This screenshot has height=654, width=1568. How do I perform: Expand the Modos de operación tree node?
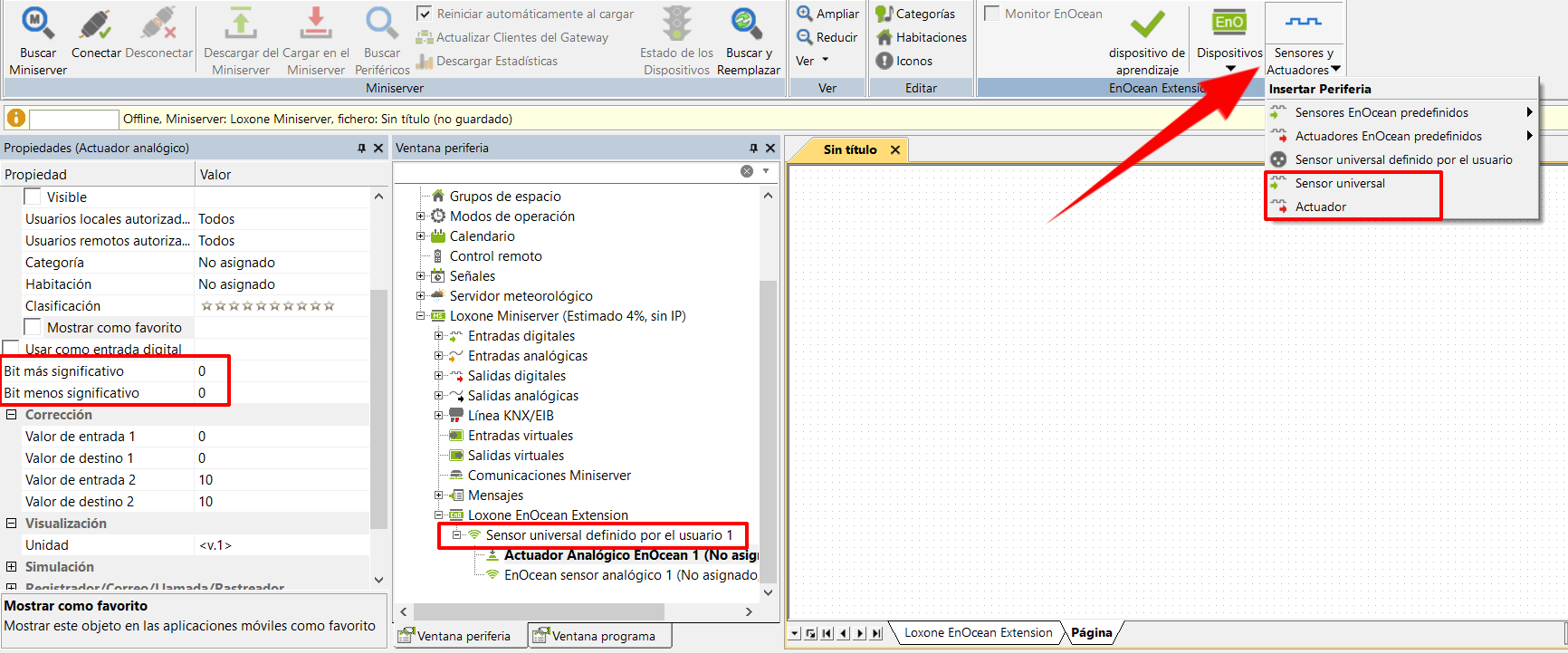pos(420,216)
